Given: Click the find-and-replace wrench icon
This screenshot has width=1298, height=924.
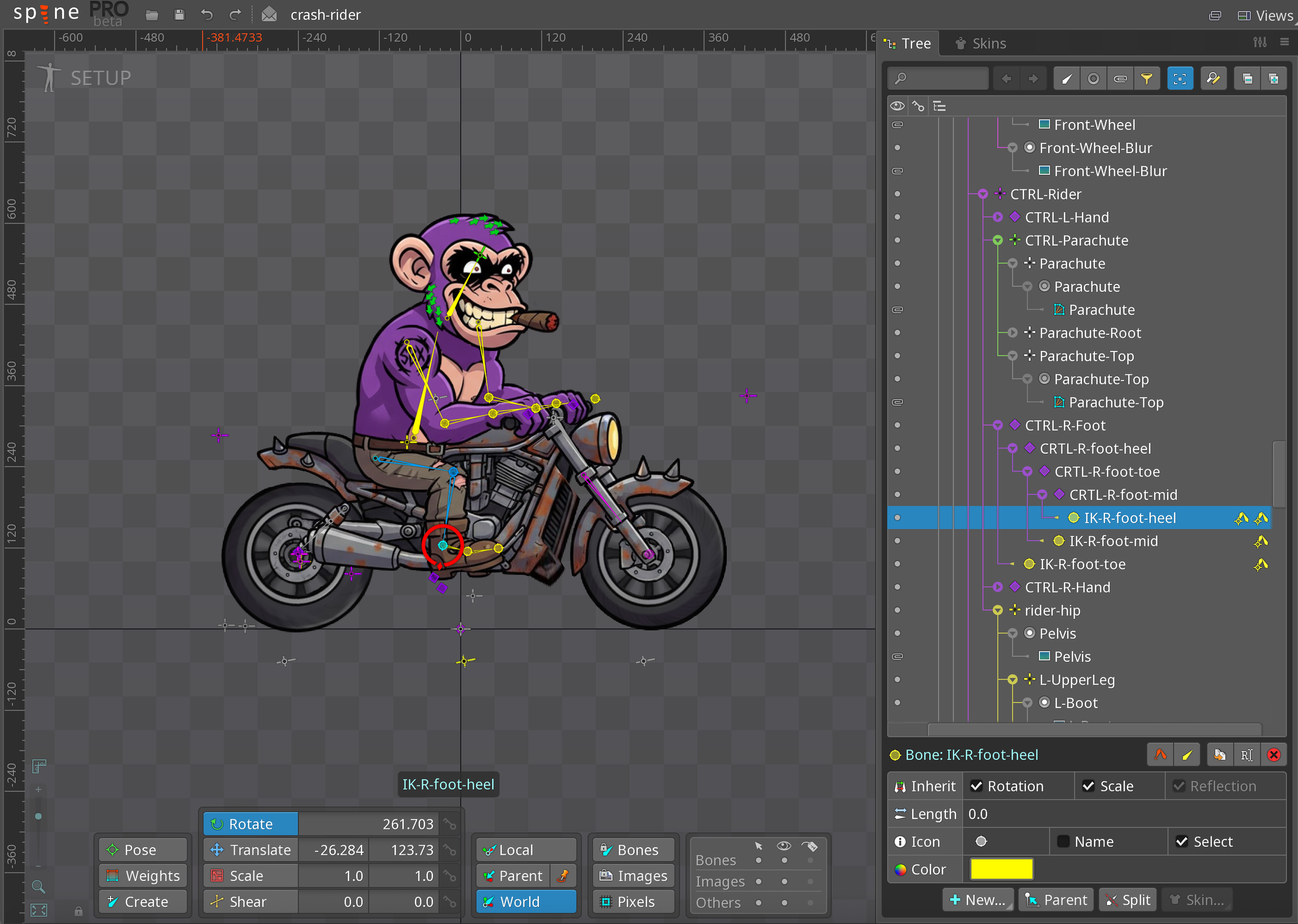Looking at the screenshot, I should coord(1213,78).
